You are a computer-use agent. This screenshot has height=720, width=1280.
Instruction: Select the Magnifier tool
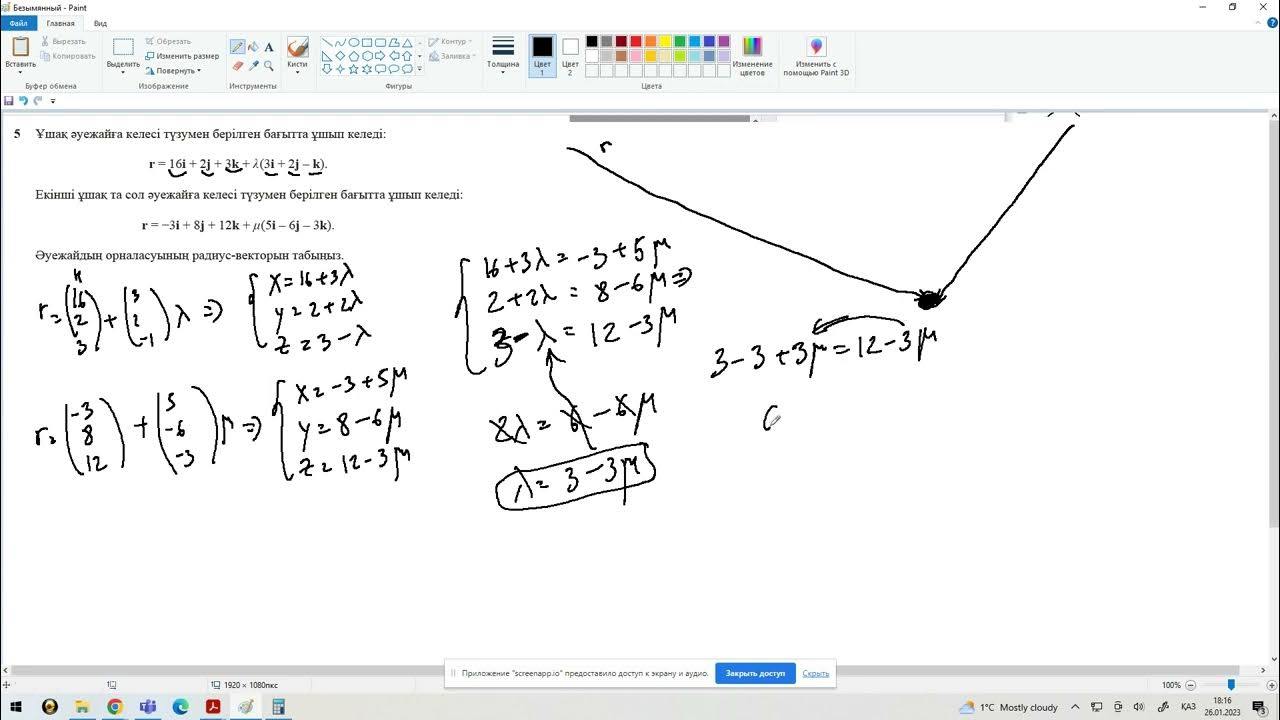coord(269,66)
